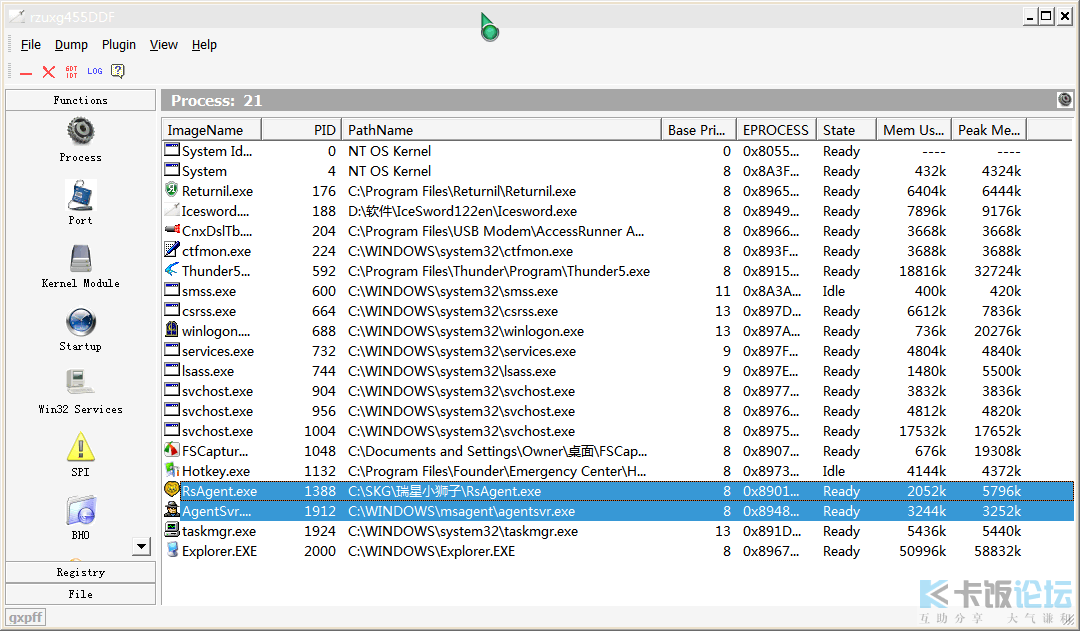The width and height of the screenshot is (1080, 631).
Task: Click the Hotkey.exe process icon
Action: pyautogui.click(x=172, y=470)
